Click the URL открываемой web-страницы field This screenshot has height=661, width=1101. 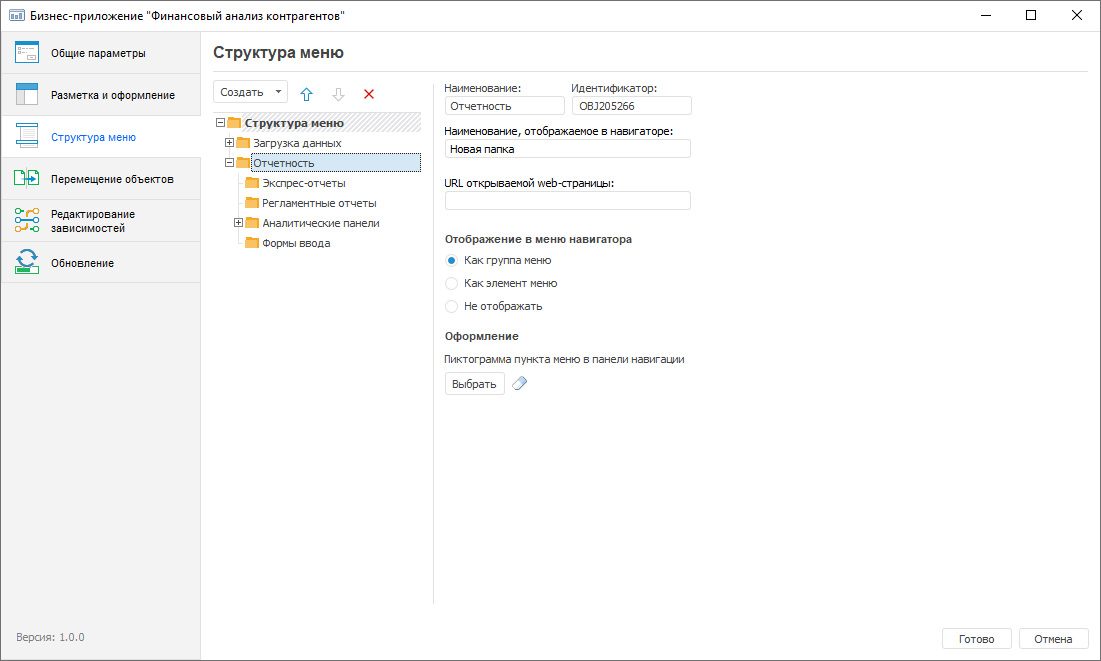tap(568, 201)
